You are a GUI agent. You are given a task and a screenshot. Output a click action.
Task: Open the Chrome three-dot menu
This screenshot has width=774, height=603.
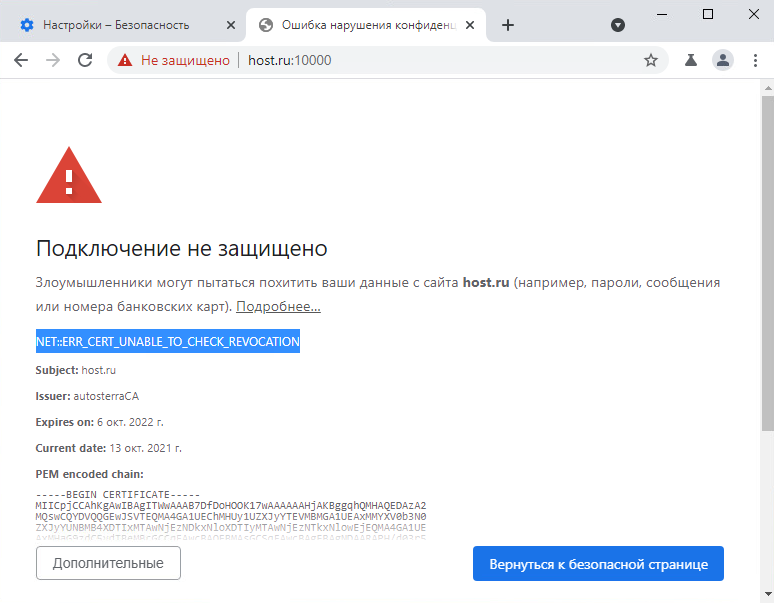coord(755,60)
